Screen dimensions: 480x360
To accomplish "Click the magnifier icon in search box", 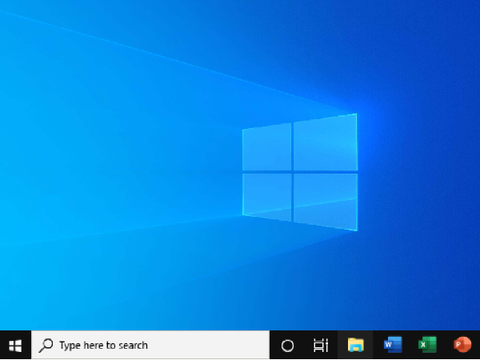I will point(46,345).
